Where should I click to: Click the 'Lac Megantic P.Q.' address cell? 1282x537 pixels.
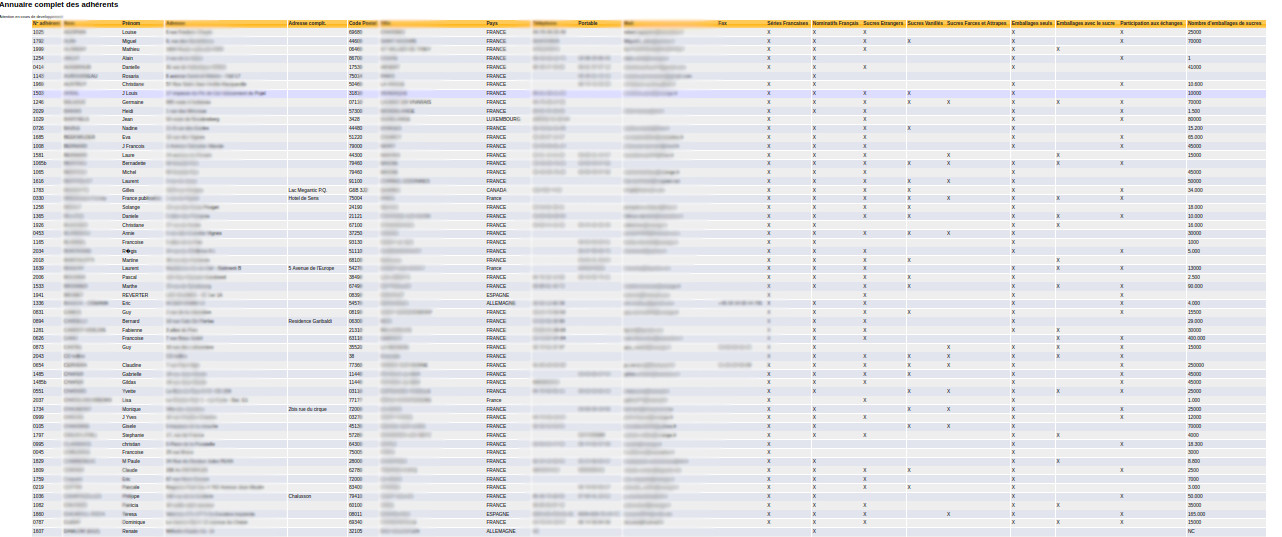click(307, 189)
